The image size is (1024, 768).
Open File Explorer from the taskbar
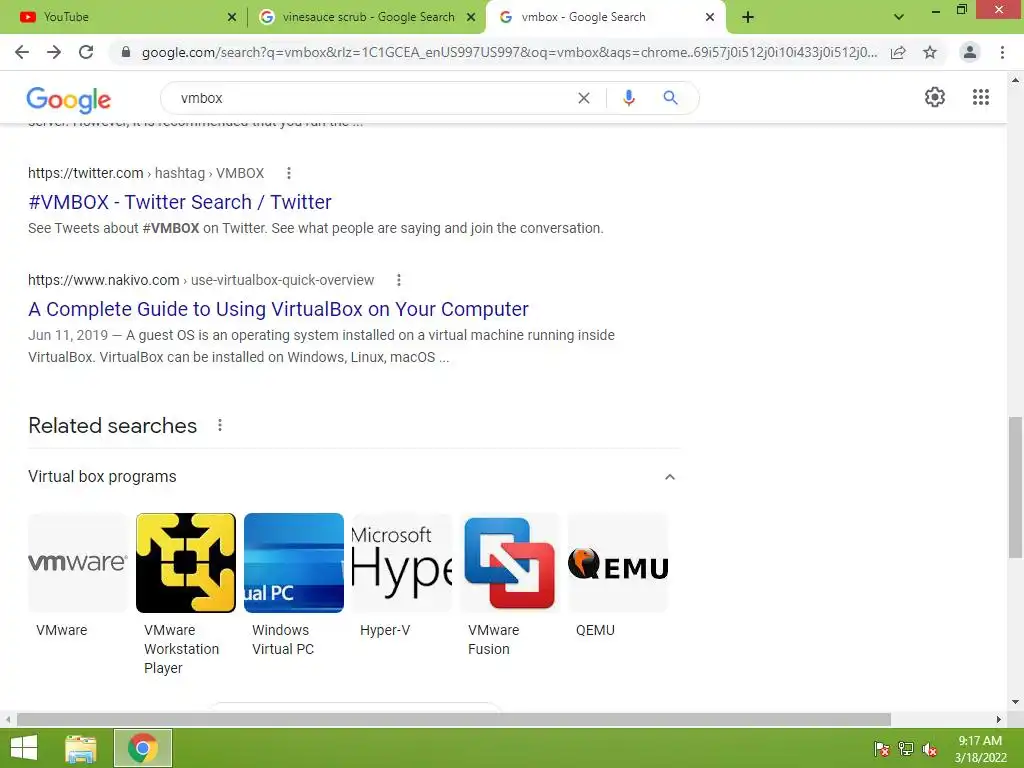click(81, 748)
